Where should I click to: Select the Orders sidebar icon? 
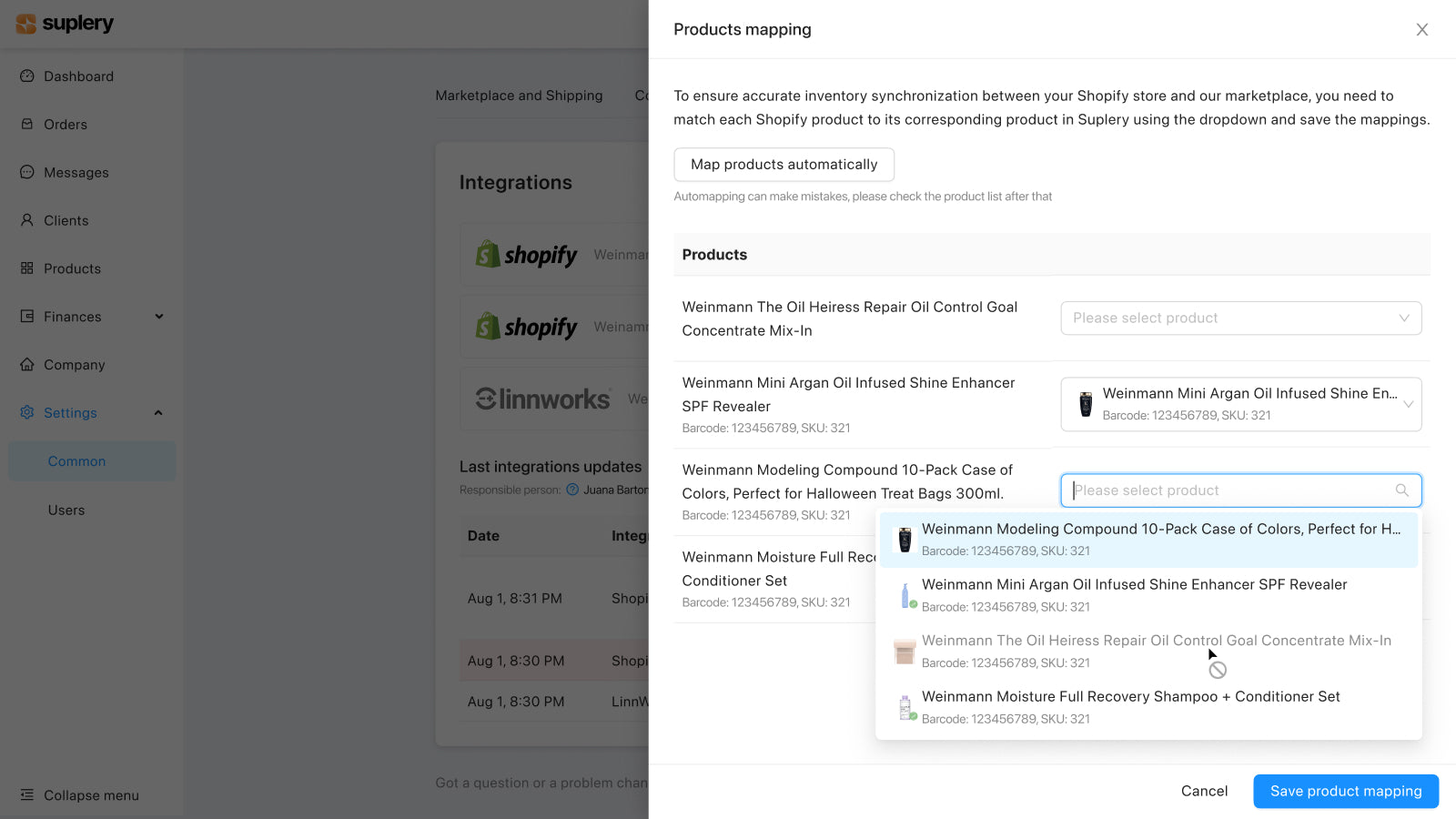(27, 124)
